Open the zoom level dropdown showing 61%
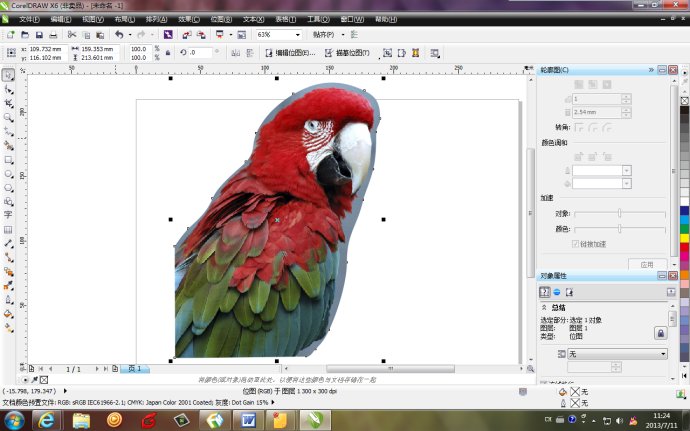 click(295, 35)
